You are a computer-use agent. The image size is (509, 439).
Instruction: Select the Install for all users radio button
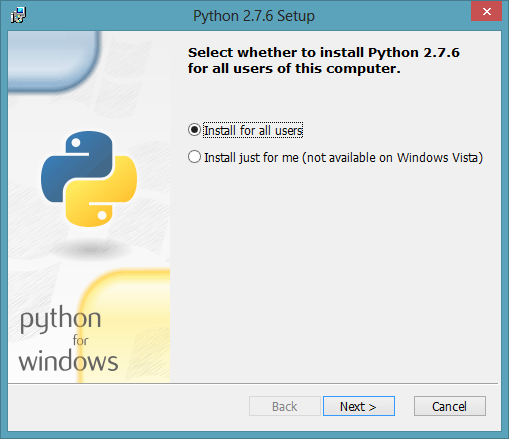pyautogui.click(x=194, y=130)
